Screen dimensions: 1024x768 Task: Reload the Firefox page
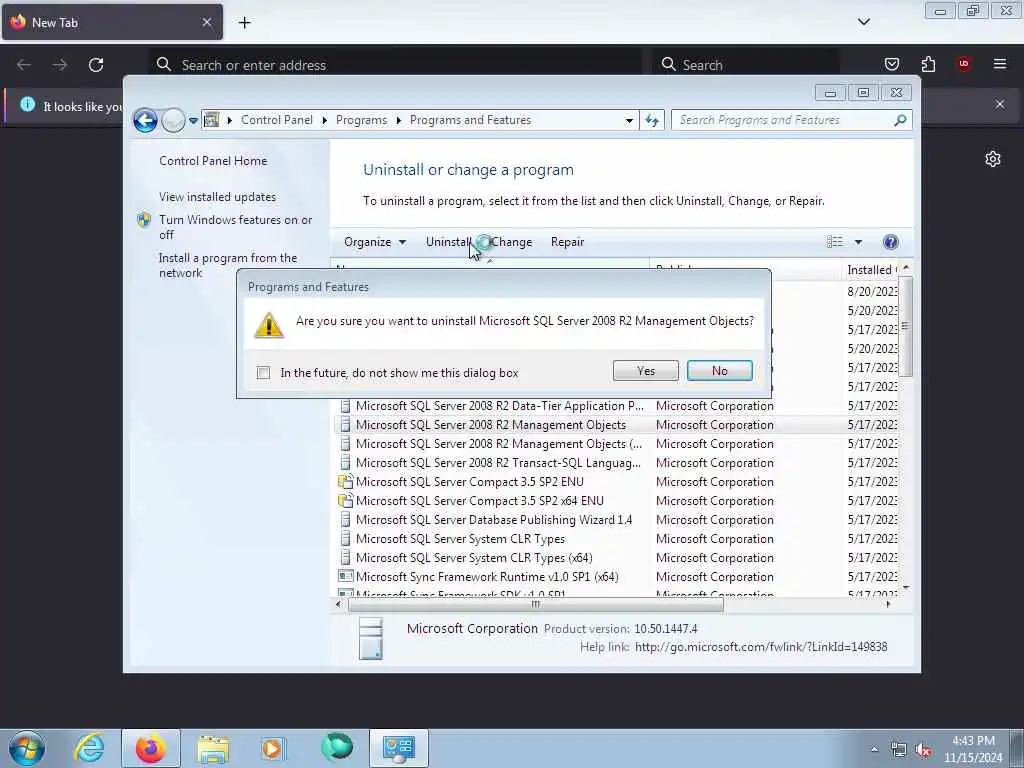pyautogui.click(x=96, y=65)
